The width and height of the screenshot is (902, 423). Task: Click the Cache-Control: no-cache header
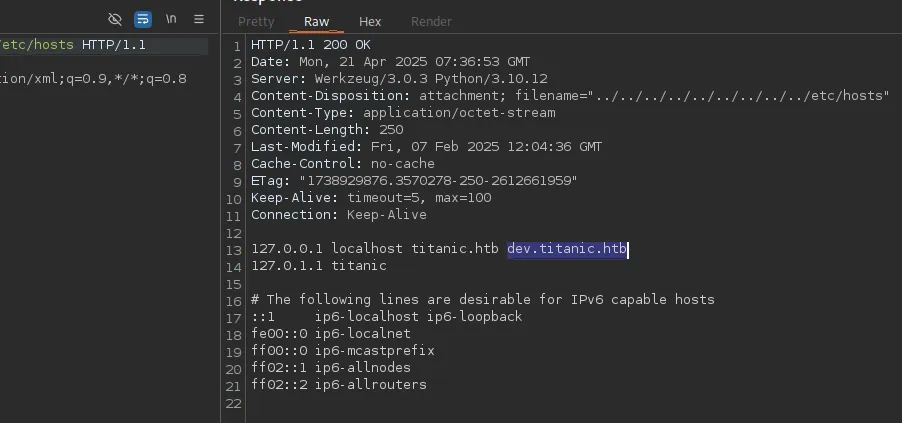pos(342,164)
